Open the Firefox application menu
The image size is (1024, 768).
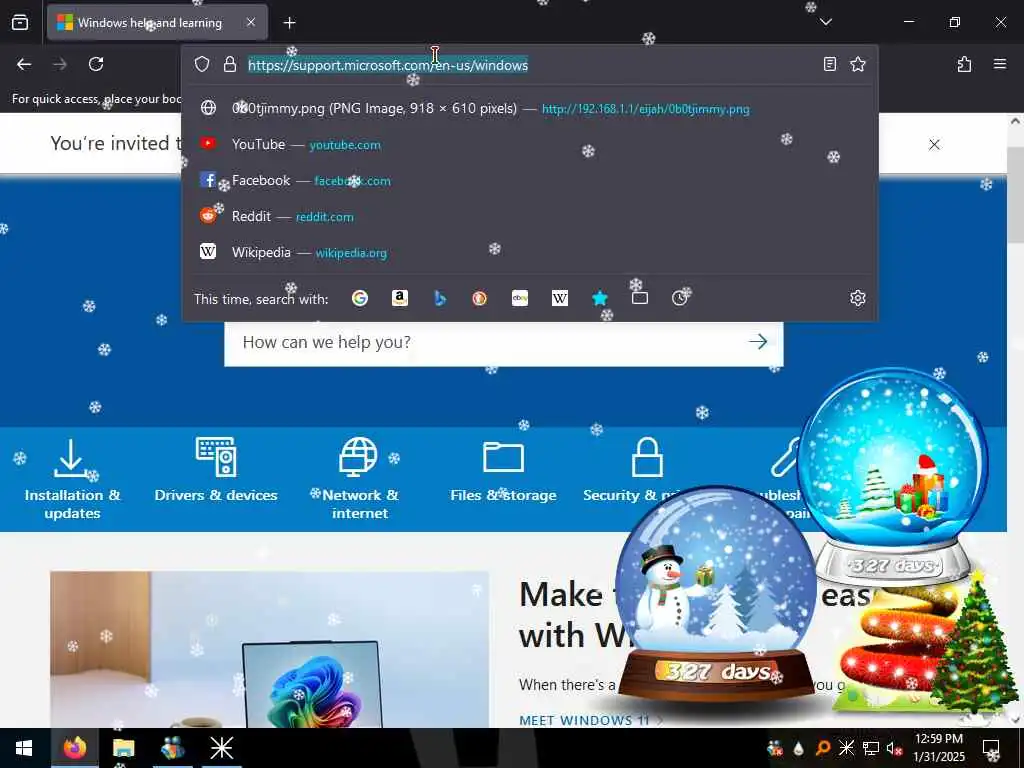pos(999,64)
